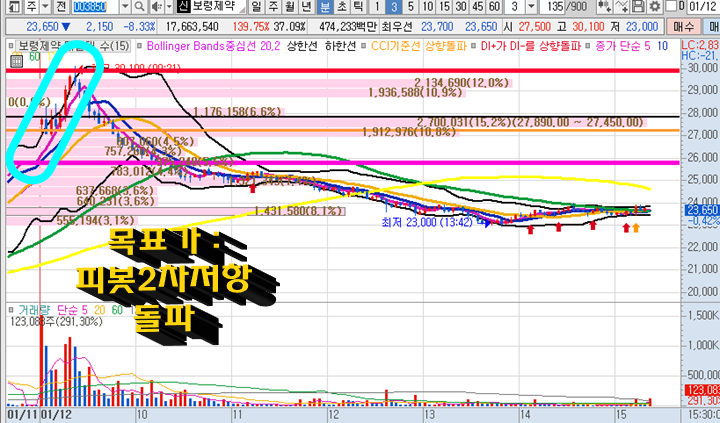
Task: Click square marker before 거래량 legend
Action: tap(11, 310)
